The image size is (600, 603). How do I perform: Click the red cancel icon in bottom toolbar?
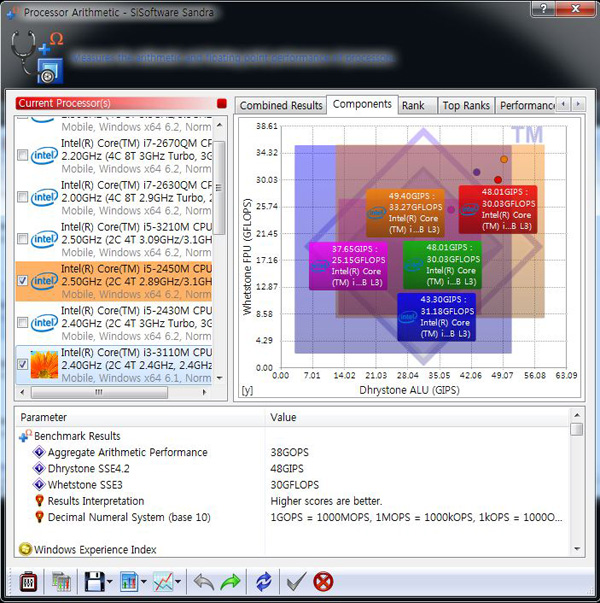(323, 582)
